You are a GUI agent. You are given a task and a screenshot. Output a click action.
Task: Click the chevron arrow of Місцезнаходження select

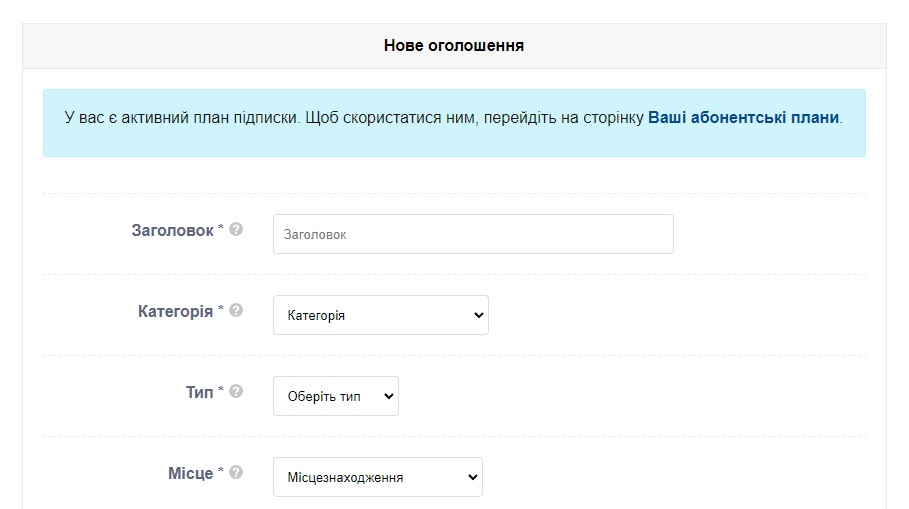472,477
